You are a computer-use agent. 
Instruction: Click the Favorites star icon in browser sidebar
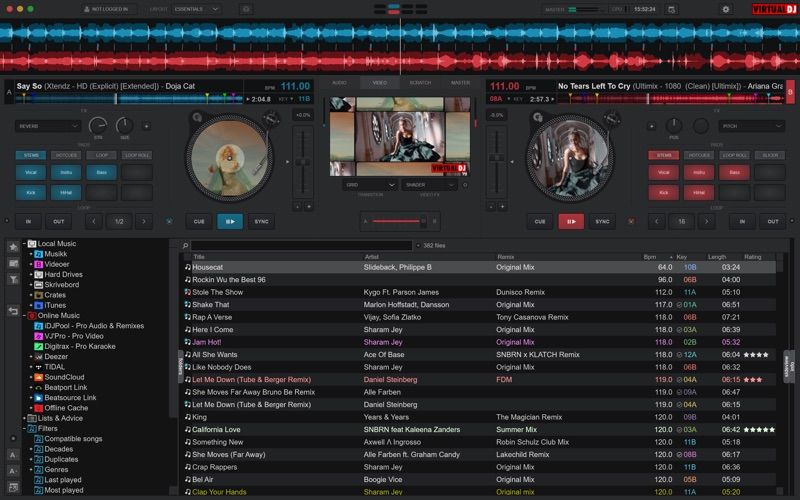[13, 247]
